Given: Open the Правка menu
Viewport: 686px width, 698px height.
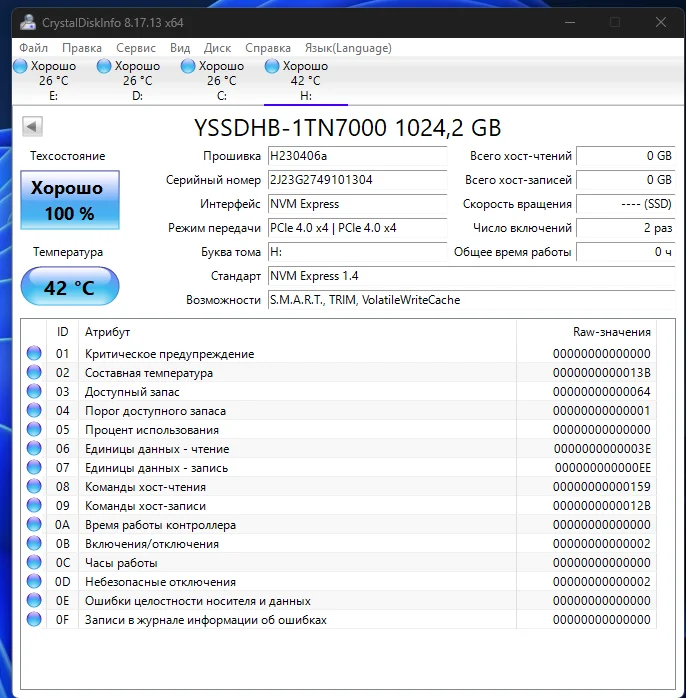Looking at the screenshot, I should coord(82,48).
